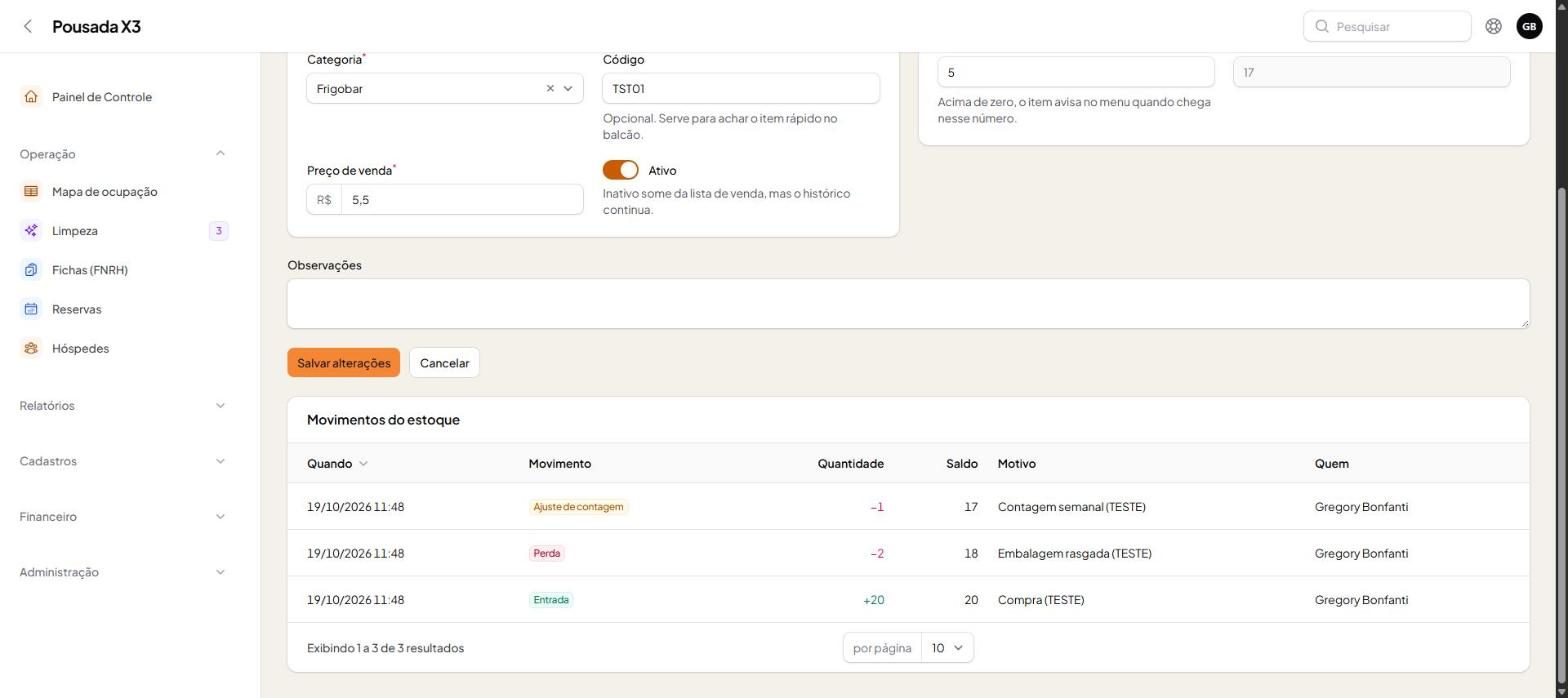Open Painel de Controle home icon
Image resolution: width=1568 pixels, height=698 pixels.
[31, 97]
